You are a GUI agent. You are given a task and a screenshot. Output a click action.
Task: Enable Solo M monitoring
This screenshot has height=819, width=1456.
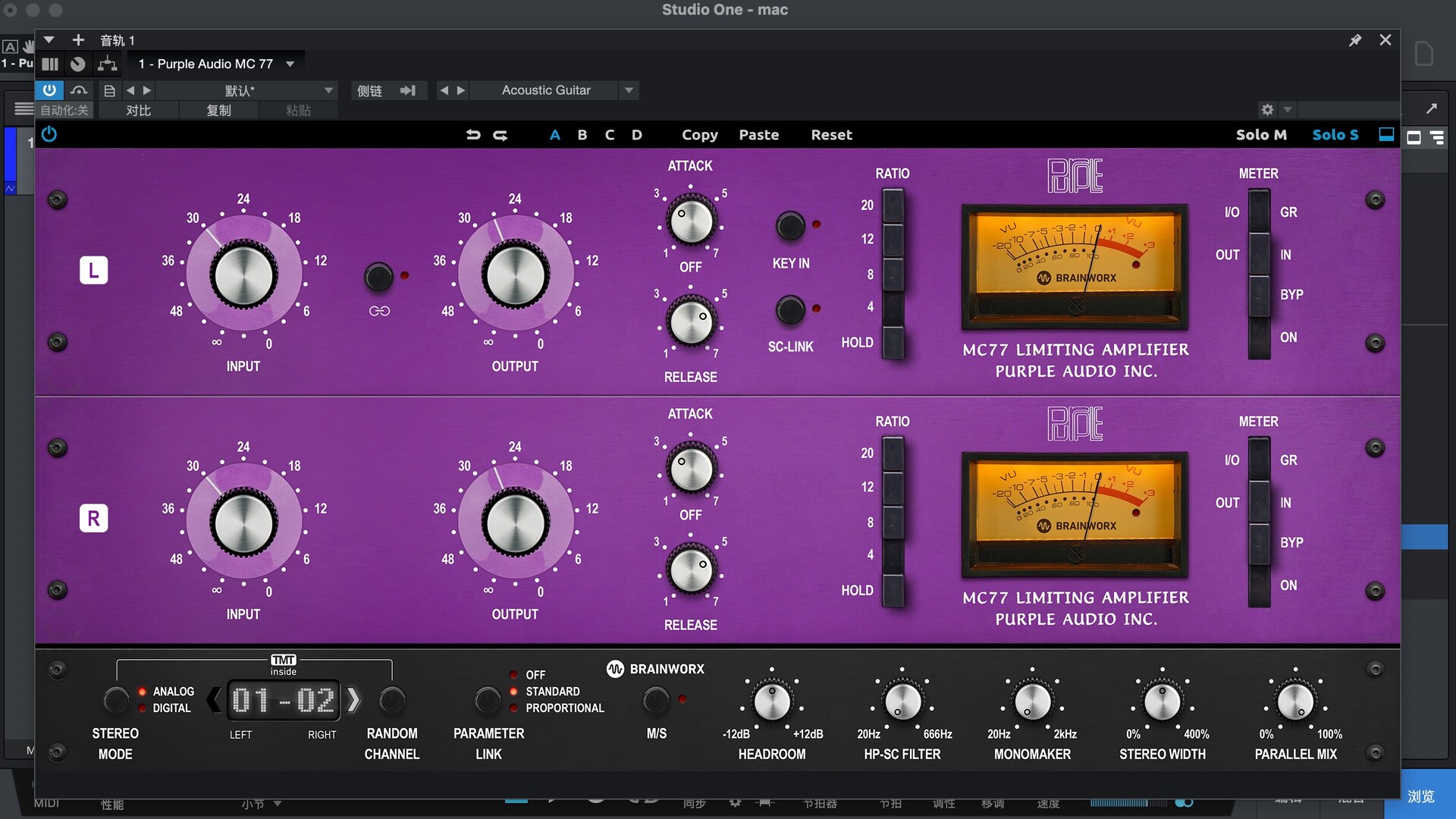pyautogui.click(x=1261, y=135)
